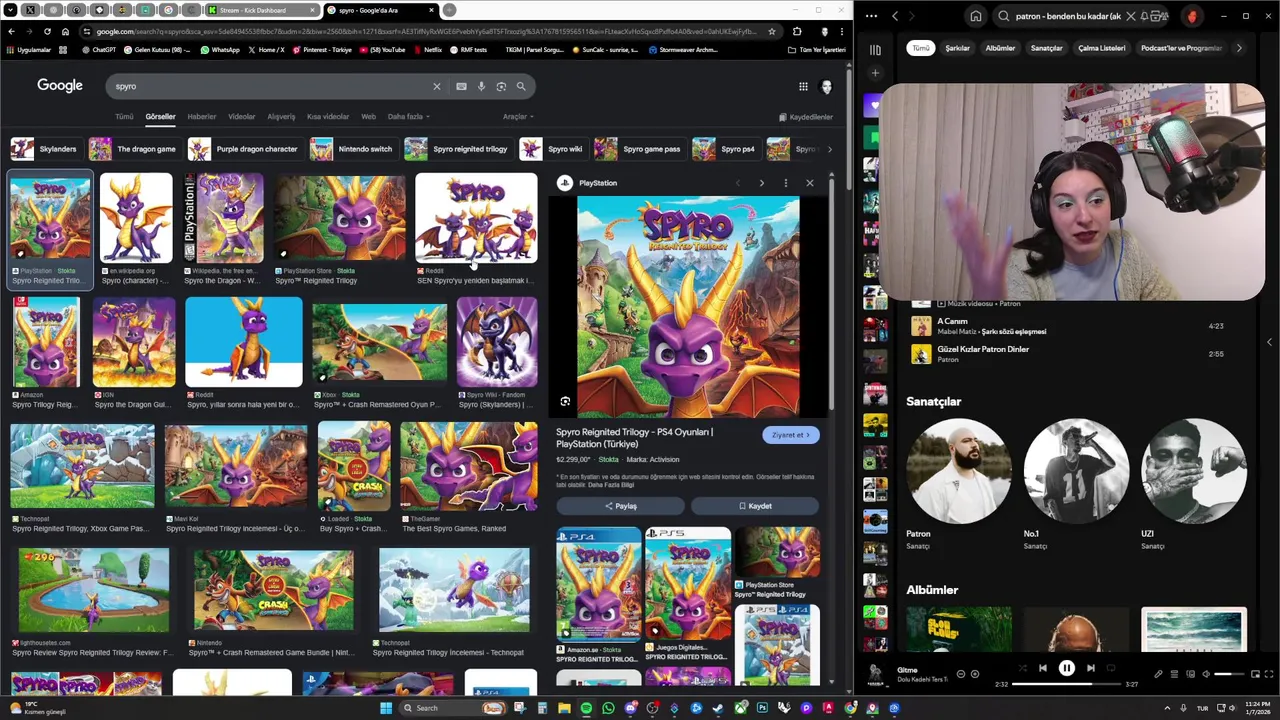The image size is (1280, 720).
Task: Open the UZI artist card
Action: tap(1193, 485)
